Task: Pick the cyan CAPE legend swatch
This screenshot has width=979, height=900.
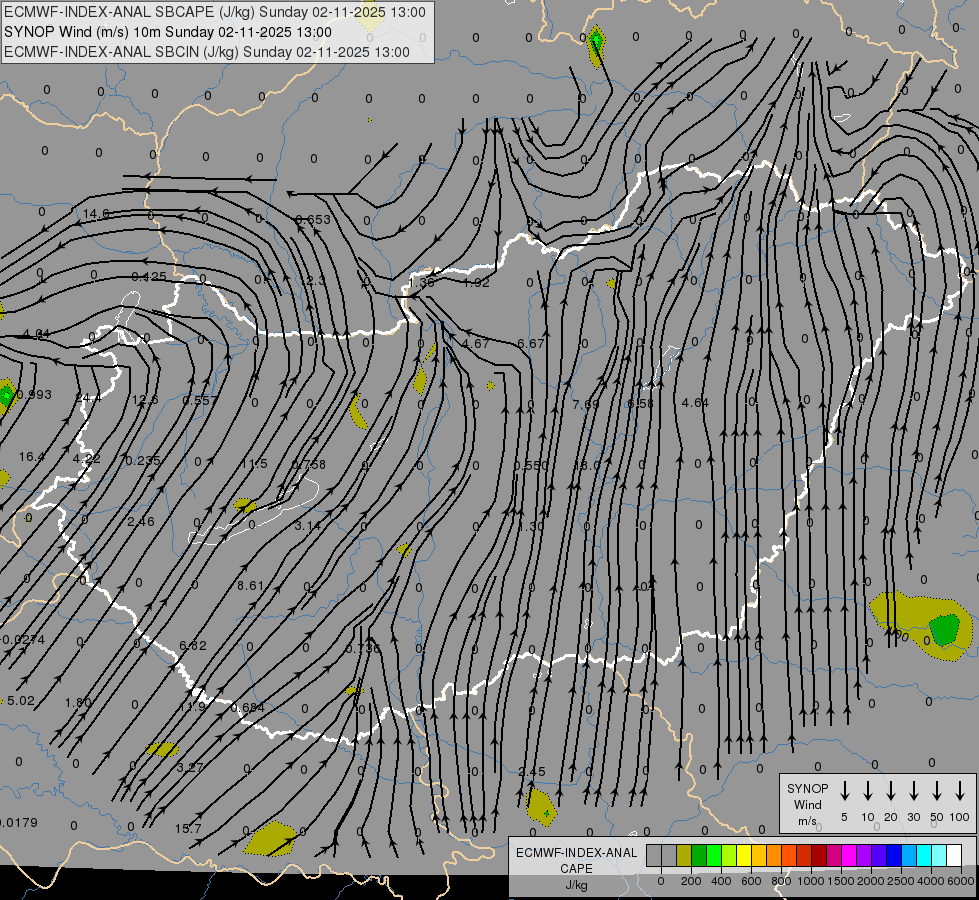Action: 923,856
